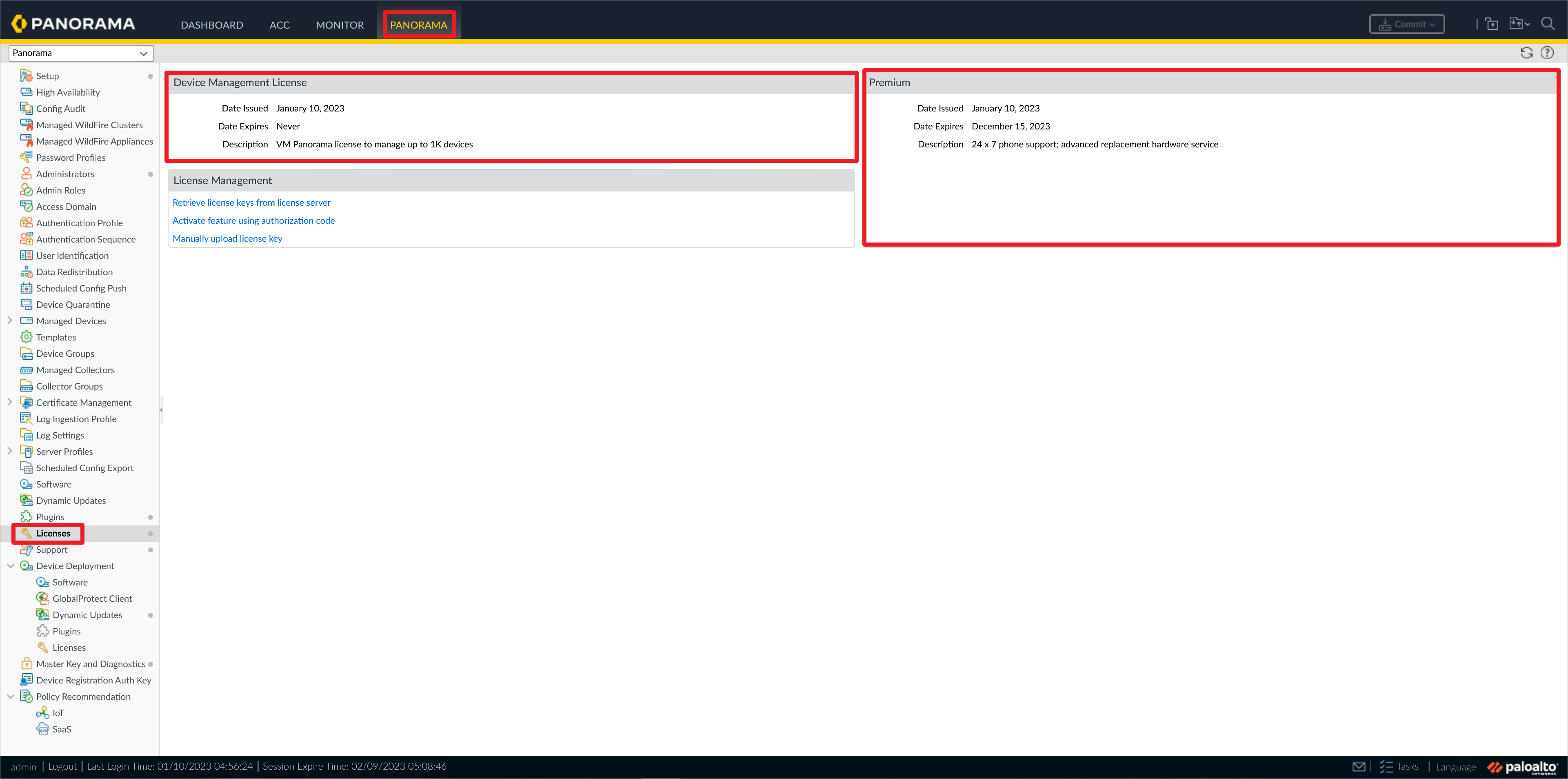
Task: Open Tasks in the footer
Action: coord(1399,766)
